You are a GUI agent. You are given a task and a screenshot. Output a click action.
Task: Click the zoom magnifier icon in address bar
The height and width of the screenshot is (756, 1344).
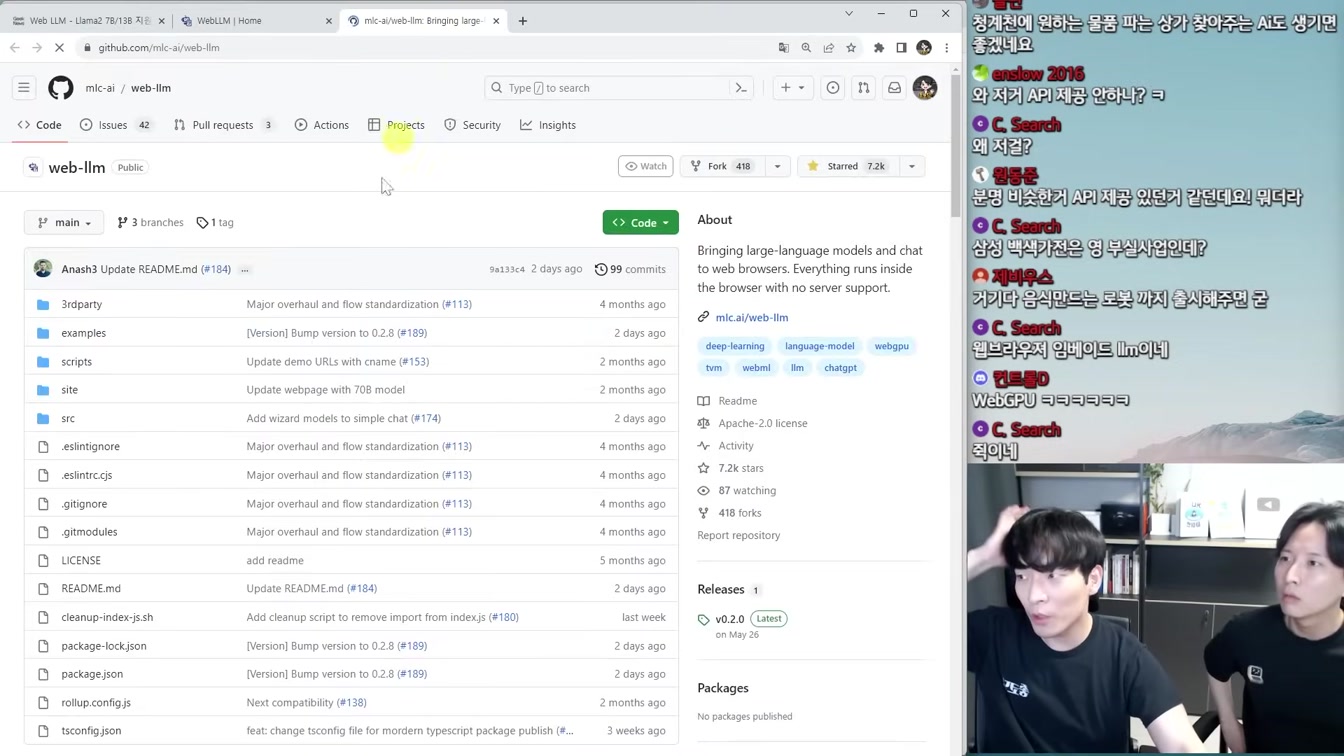[x=806, y=47]
